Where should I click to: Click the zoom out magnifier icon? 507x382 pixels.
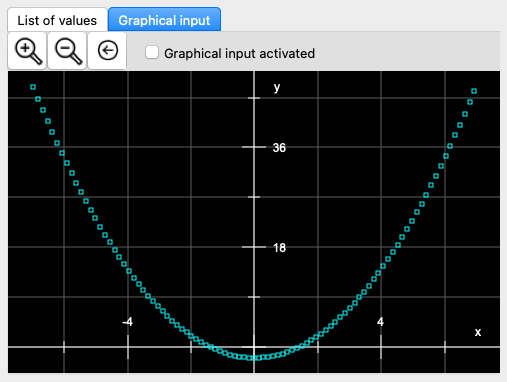67,51
